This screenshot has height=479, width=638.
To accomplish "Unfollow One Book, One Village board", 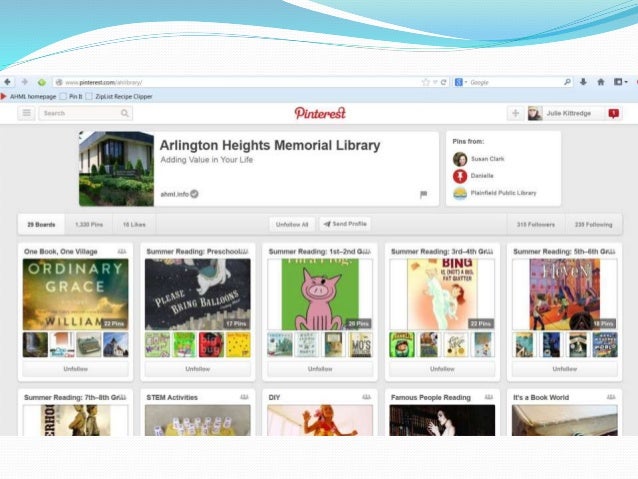I will (x=76, y=369).
